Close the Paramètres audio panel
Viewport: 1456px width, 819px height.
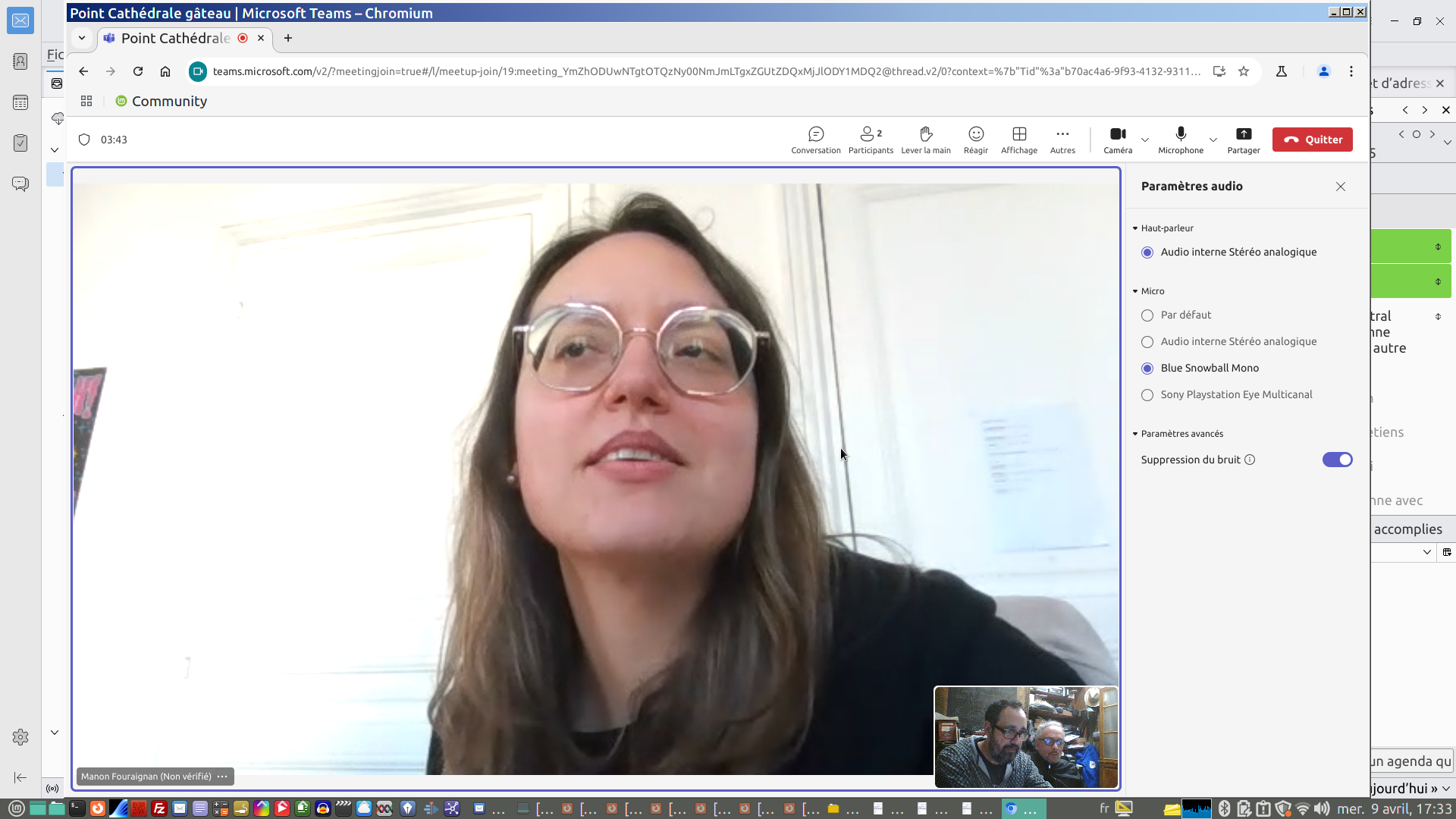point(1340,187)
